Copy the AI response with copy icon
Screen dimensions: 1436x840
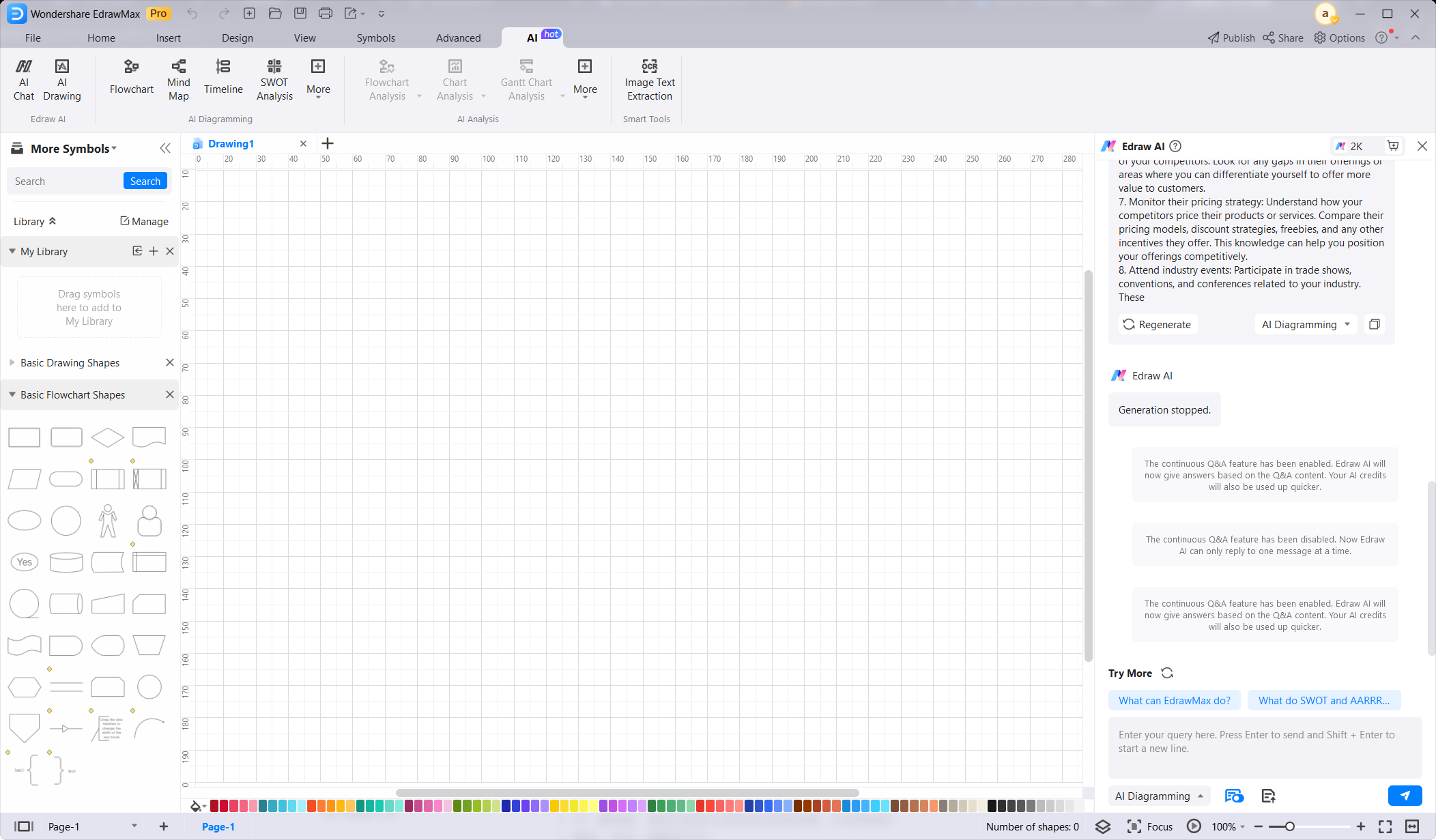(x=1375, y=324)
